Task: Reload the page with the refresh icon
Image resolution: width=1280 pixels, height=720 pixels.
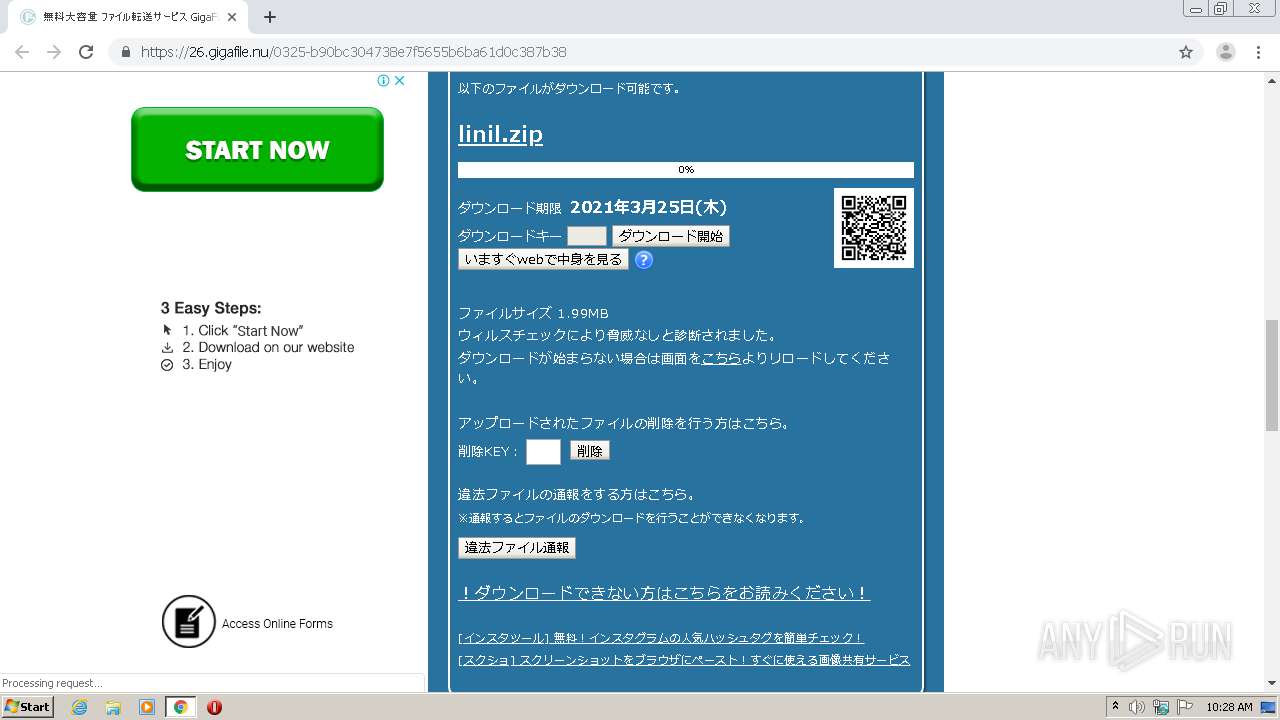Action: coord(86,52)
